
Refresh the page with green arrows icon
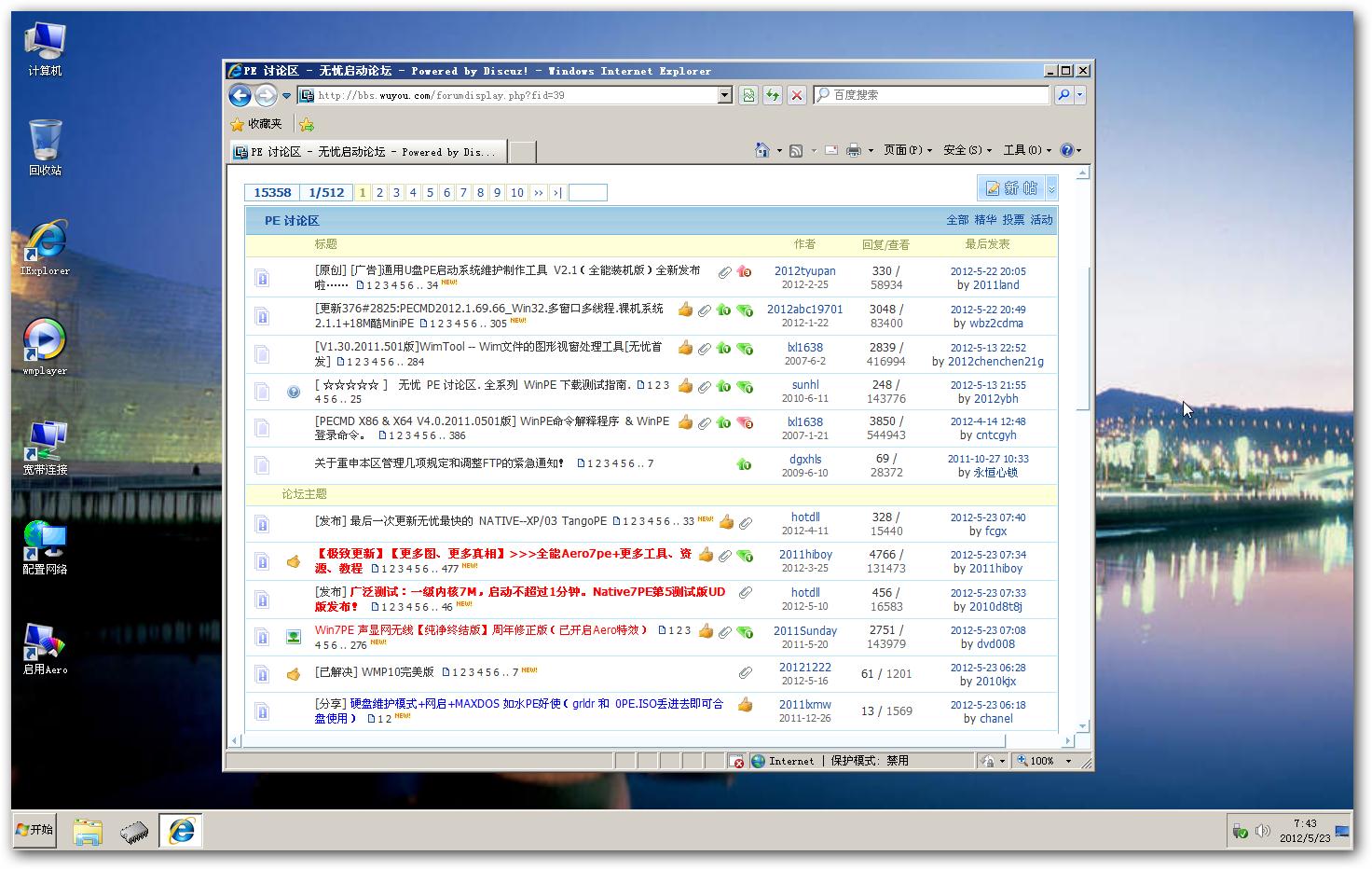(x=772, y=95)
